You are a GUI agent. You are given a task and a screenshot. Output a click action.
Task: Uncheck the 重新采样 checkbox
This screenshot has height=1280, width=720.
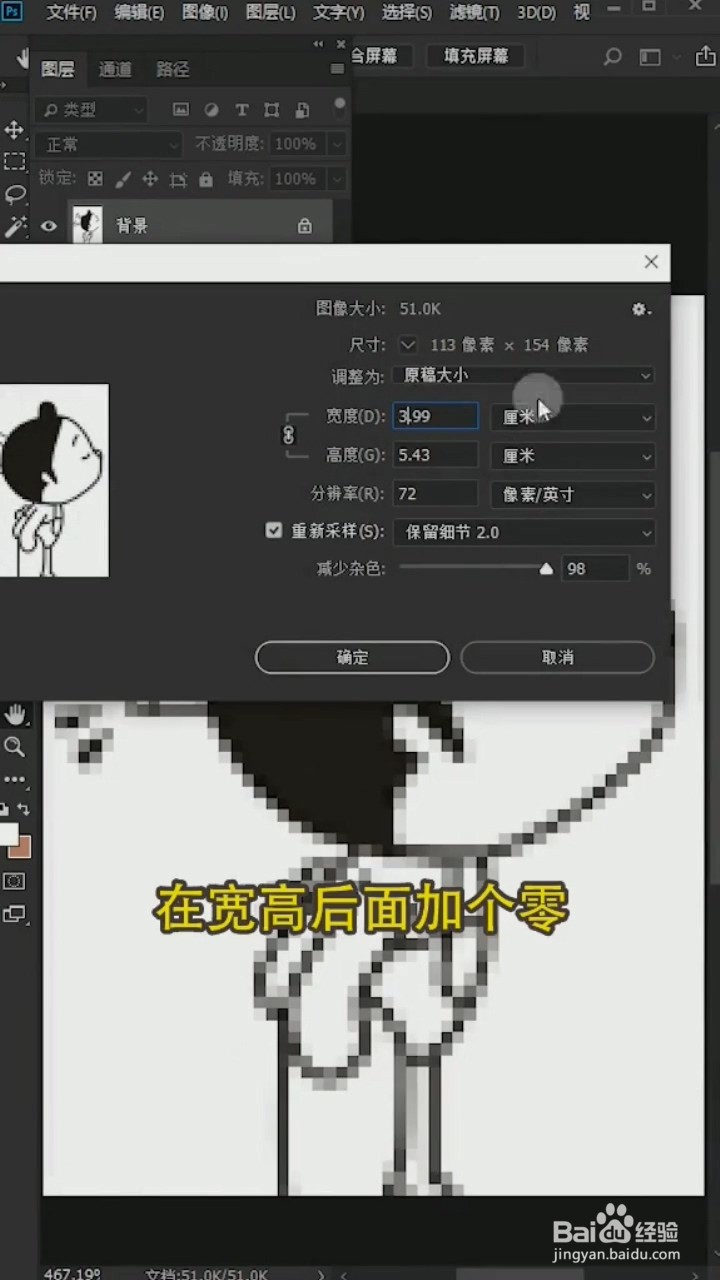273,531
